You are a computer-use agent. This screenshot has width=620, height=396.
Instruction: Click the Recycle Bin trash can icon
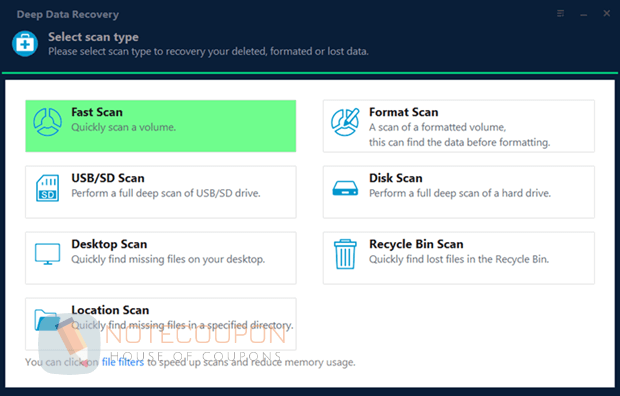click(345, 254)
